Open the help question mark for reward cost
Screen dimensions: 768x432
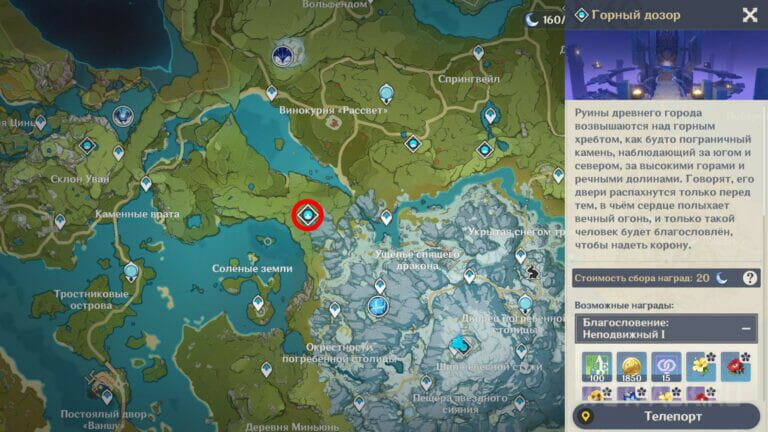coord(749,278)
